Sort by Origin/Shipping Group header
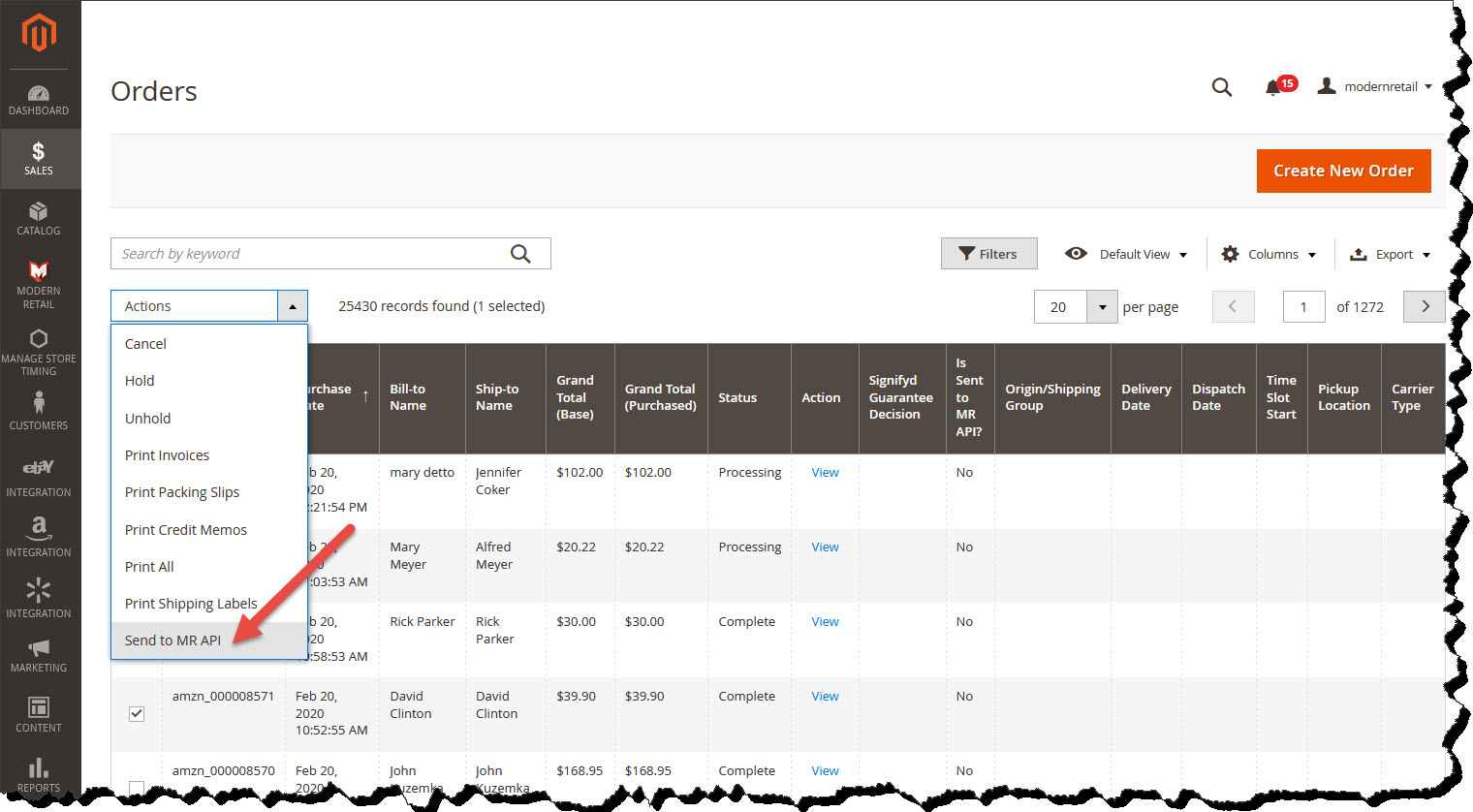The image size is (1473, 812). (x=1053, y=397)
